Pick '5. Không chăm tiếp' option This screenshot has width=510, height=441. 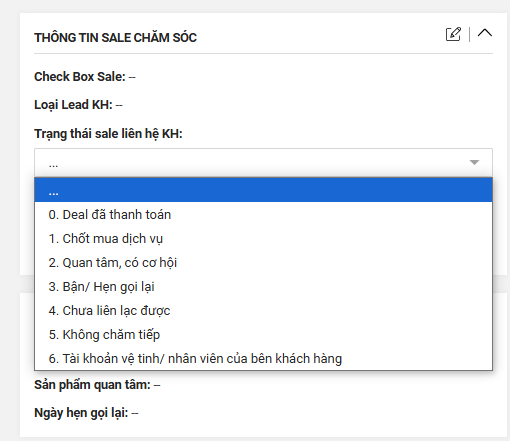click(263, 334)
